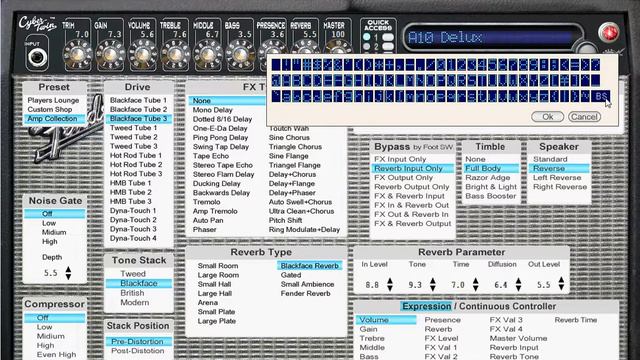This screenshot has height=360, width=640.
Task: Select Large Hall reverb type
Action: [215, 293]
